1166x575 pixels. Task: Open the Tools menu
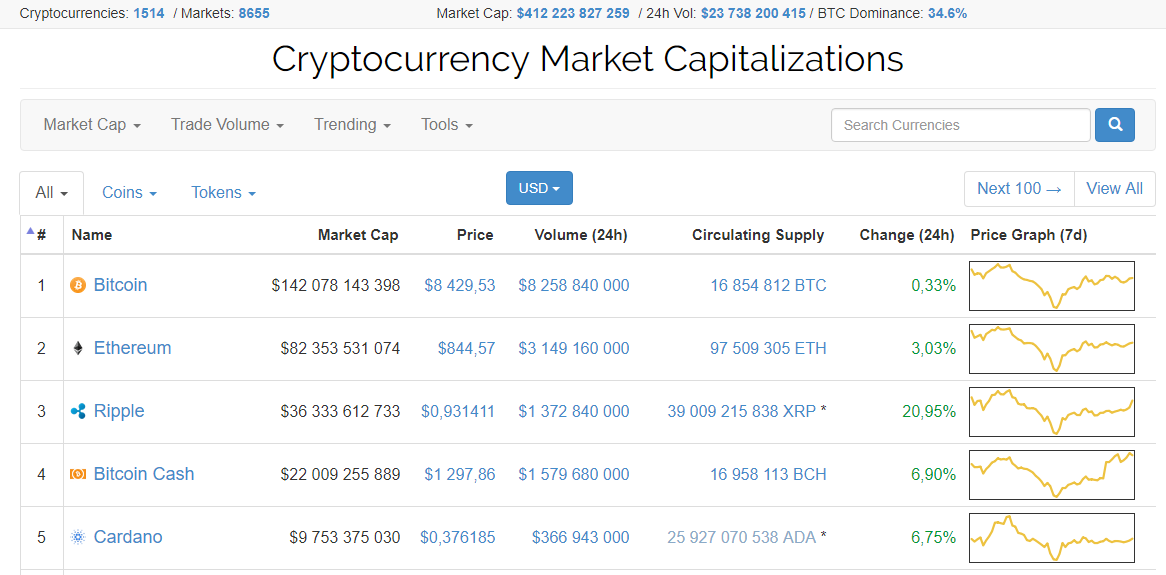(x=446, y=125)
